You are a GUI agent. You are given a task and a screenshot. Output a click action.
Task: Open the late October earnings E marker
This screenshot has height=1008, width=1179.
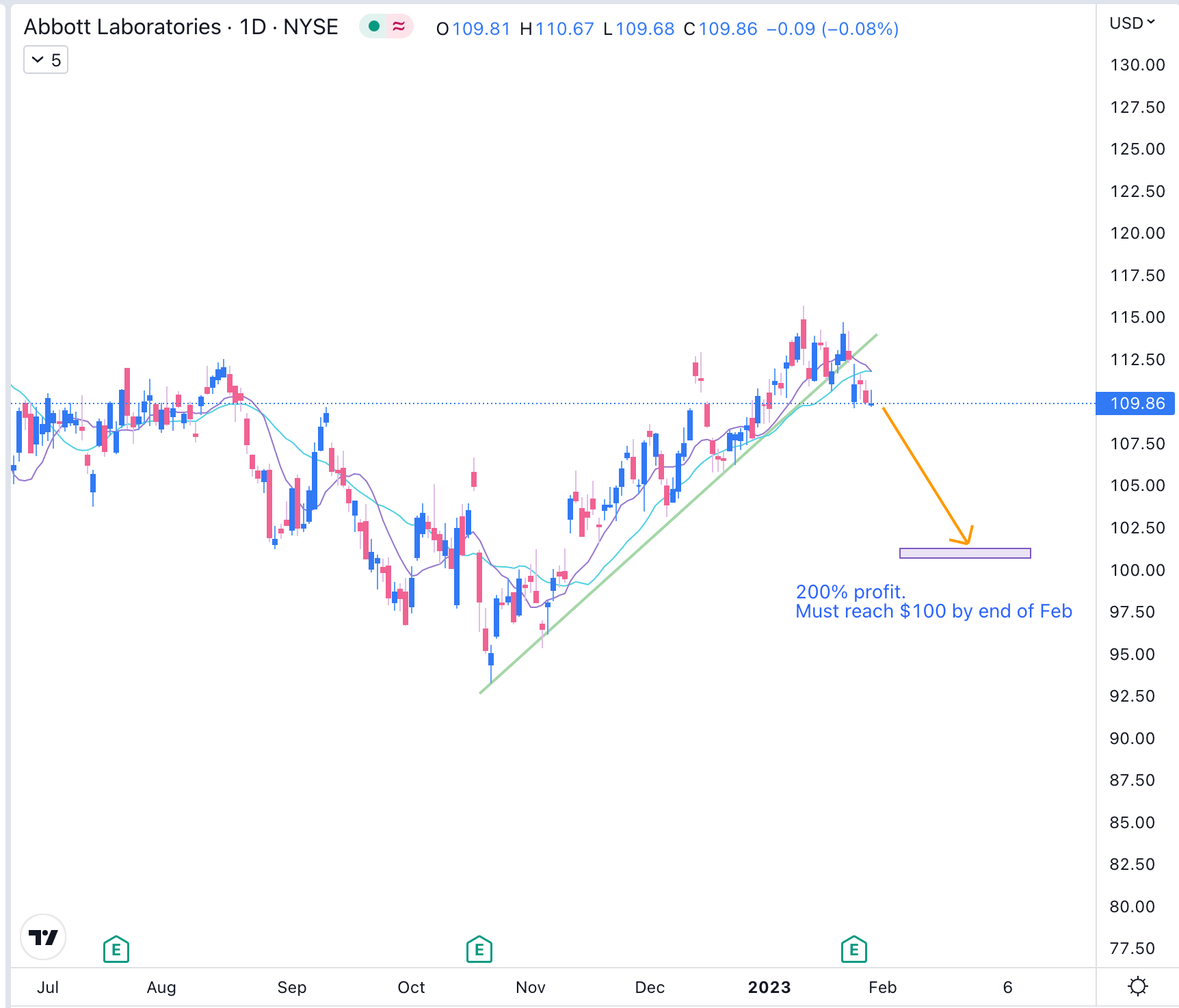(479, 949)
